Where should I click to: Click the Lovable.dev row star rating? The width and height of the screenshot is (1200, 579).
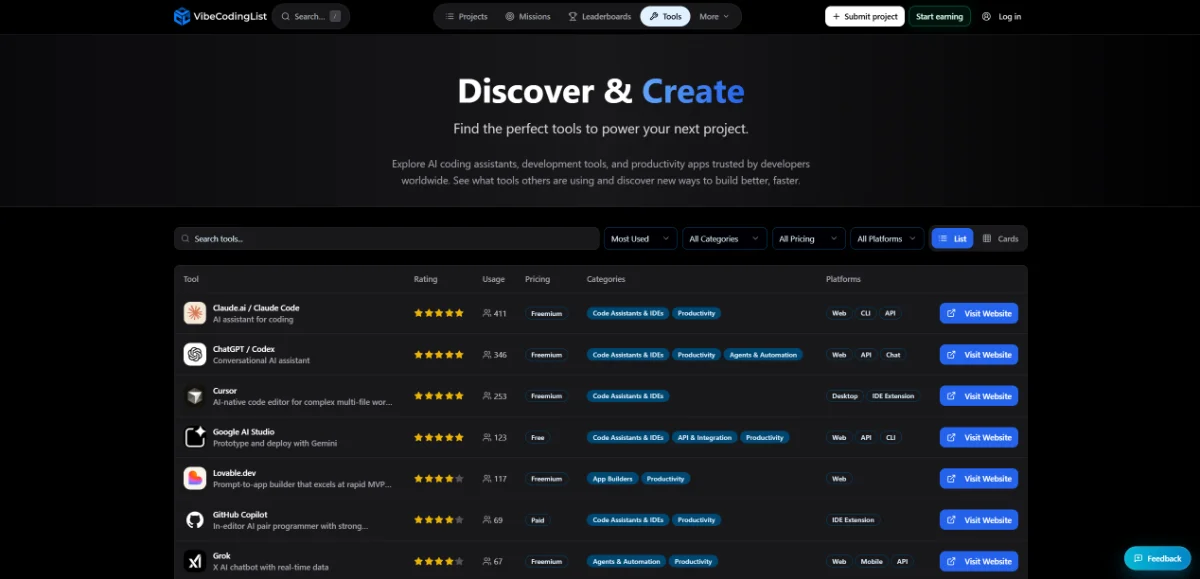439,478
